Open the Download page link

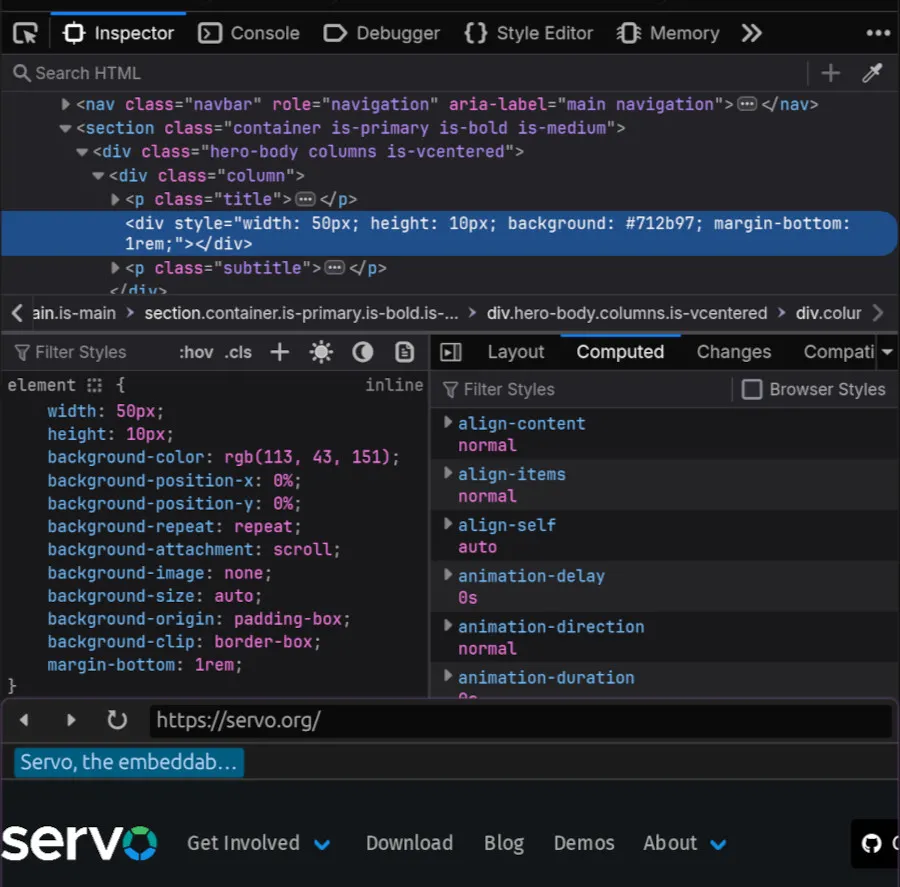[409, 843]
